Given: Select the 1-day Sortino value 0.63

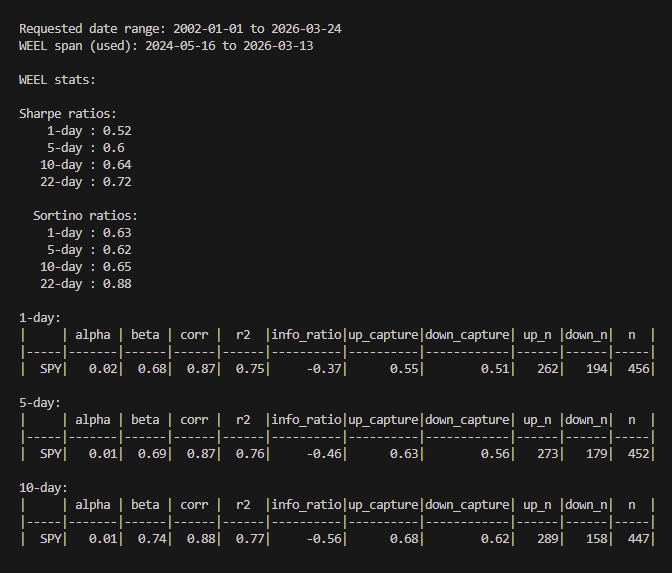Looking at the screenshot, I should pyautogui.click(x=117, y=233).
